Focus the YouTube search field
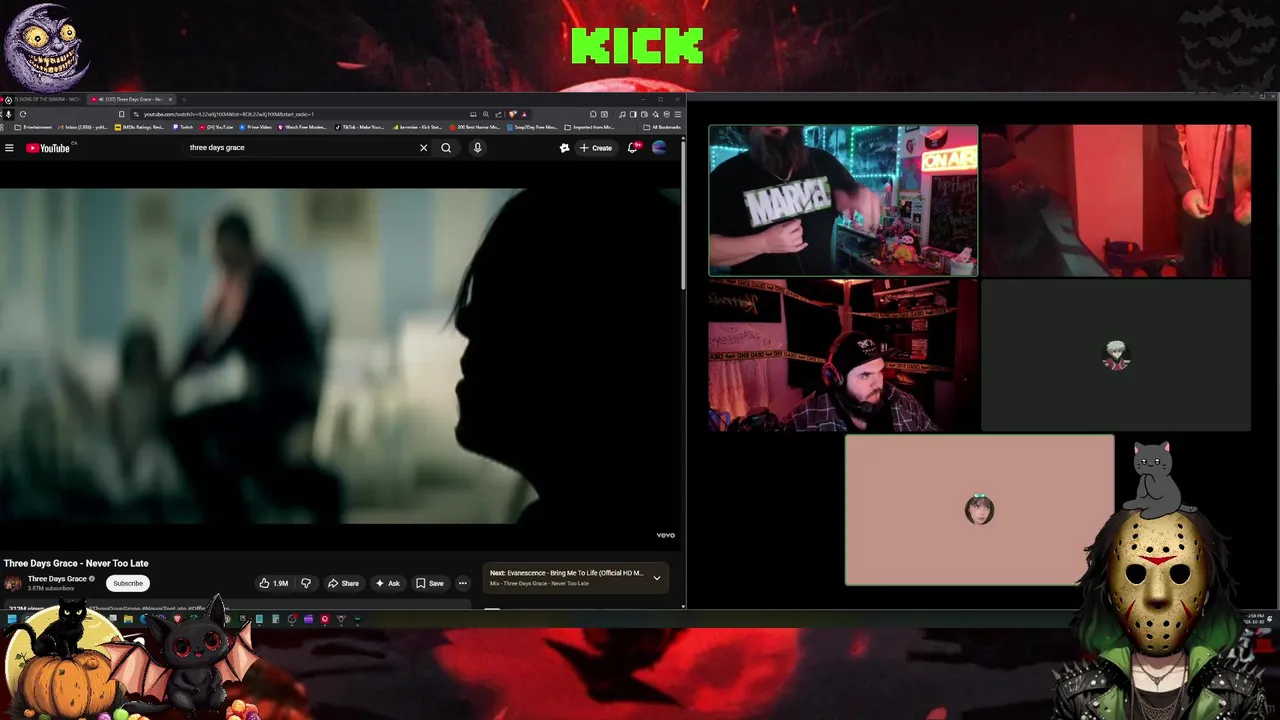This screenshot has height=720, width=1280. [x=300, y=148]
